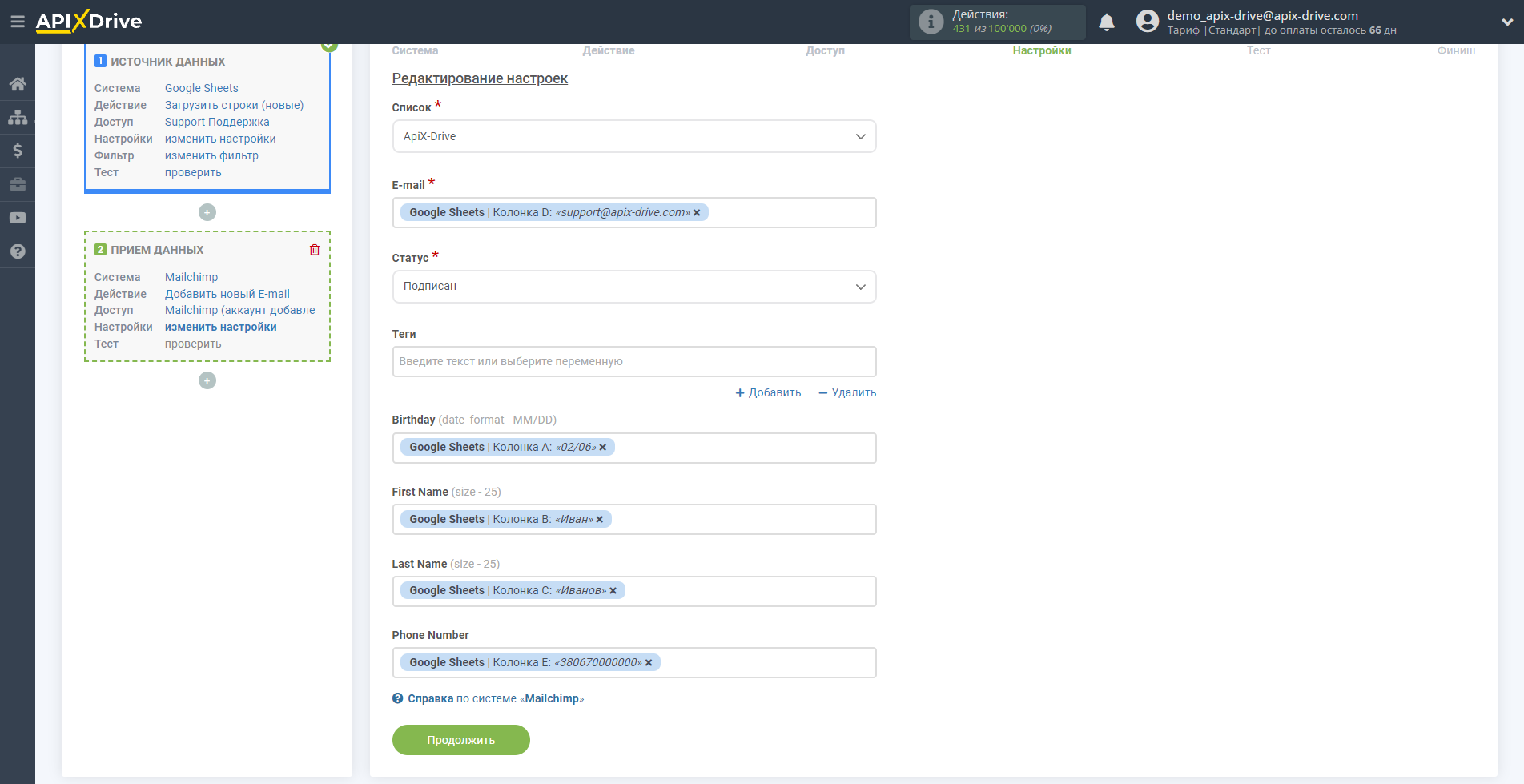1524x784 pixels.
Task: Open the billing dollar icon
Action: tap(18, 151)
